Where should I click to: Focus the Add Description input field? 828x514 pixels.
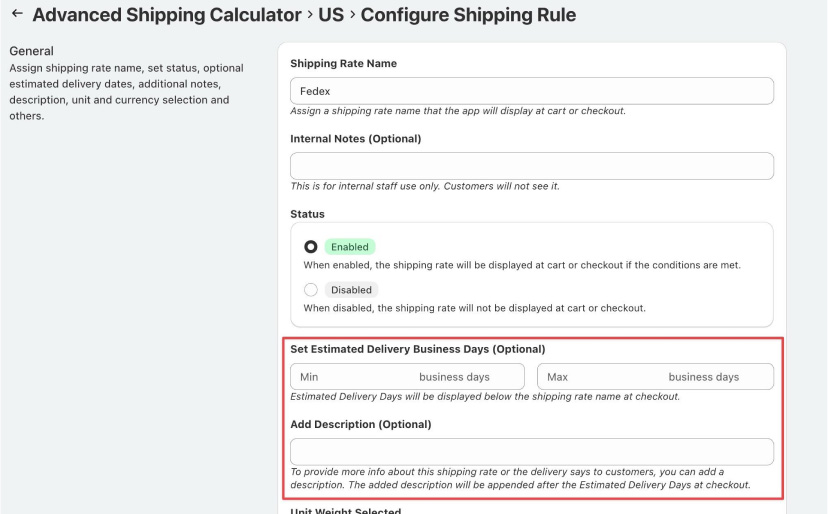pyautogui.click(x=532, y=452)
